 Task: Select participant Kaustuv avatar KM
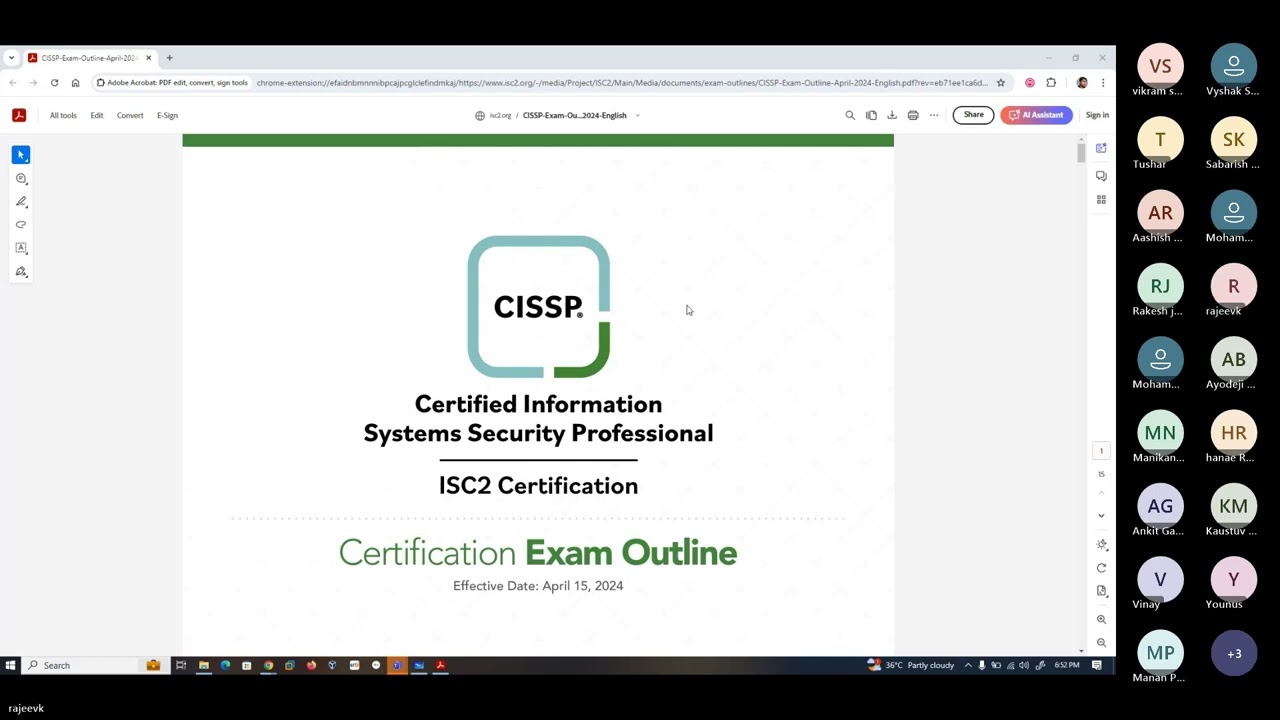[1233, 506]
